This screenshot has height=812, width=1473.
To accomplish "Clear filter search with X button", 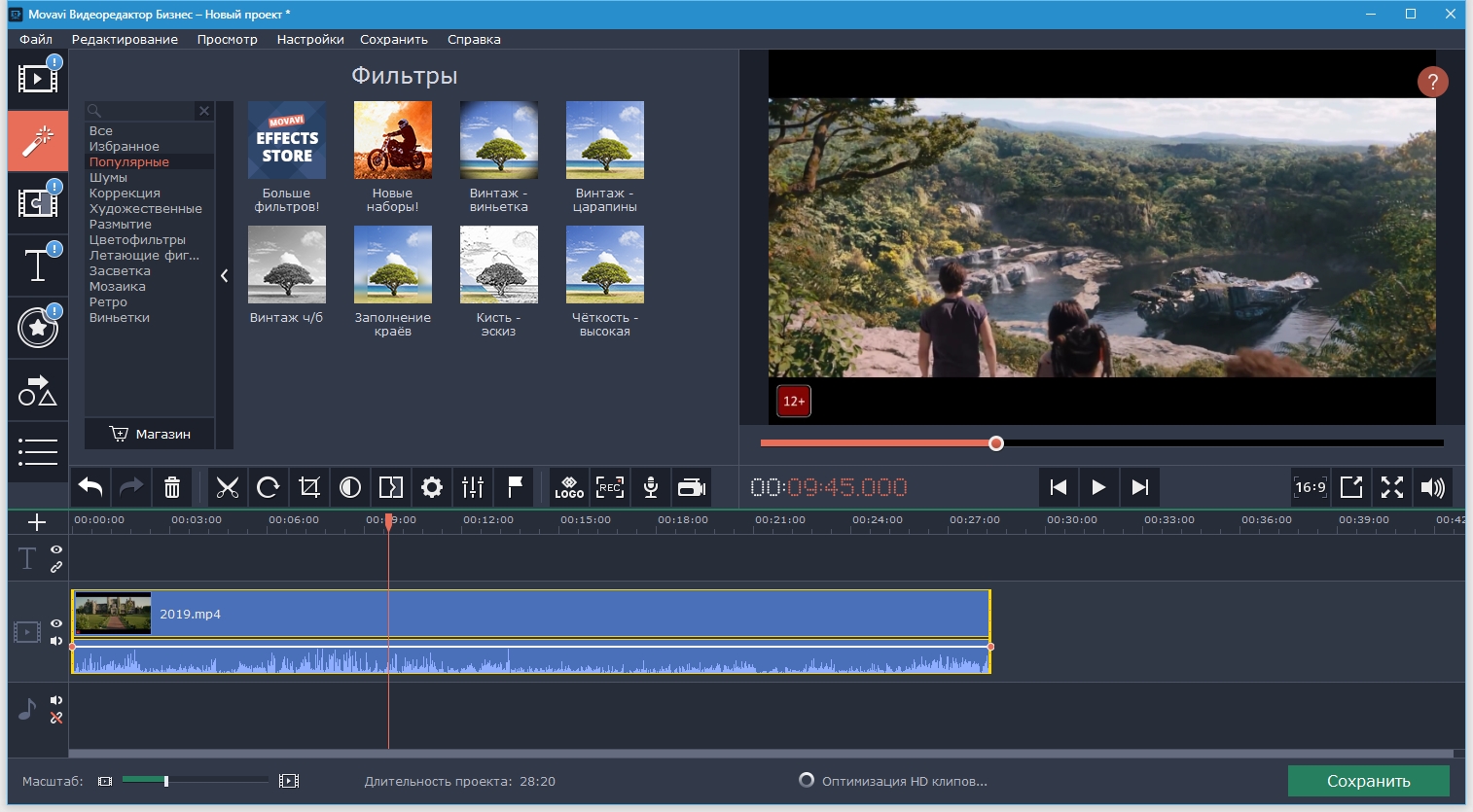I will [x=204, y=111].
